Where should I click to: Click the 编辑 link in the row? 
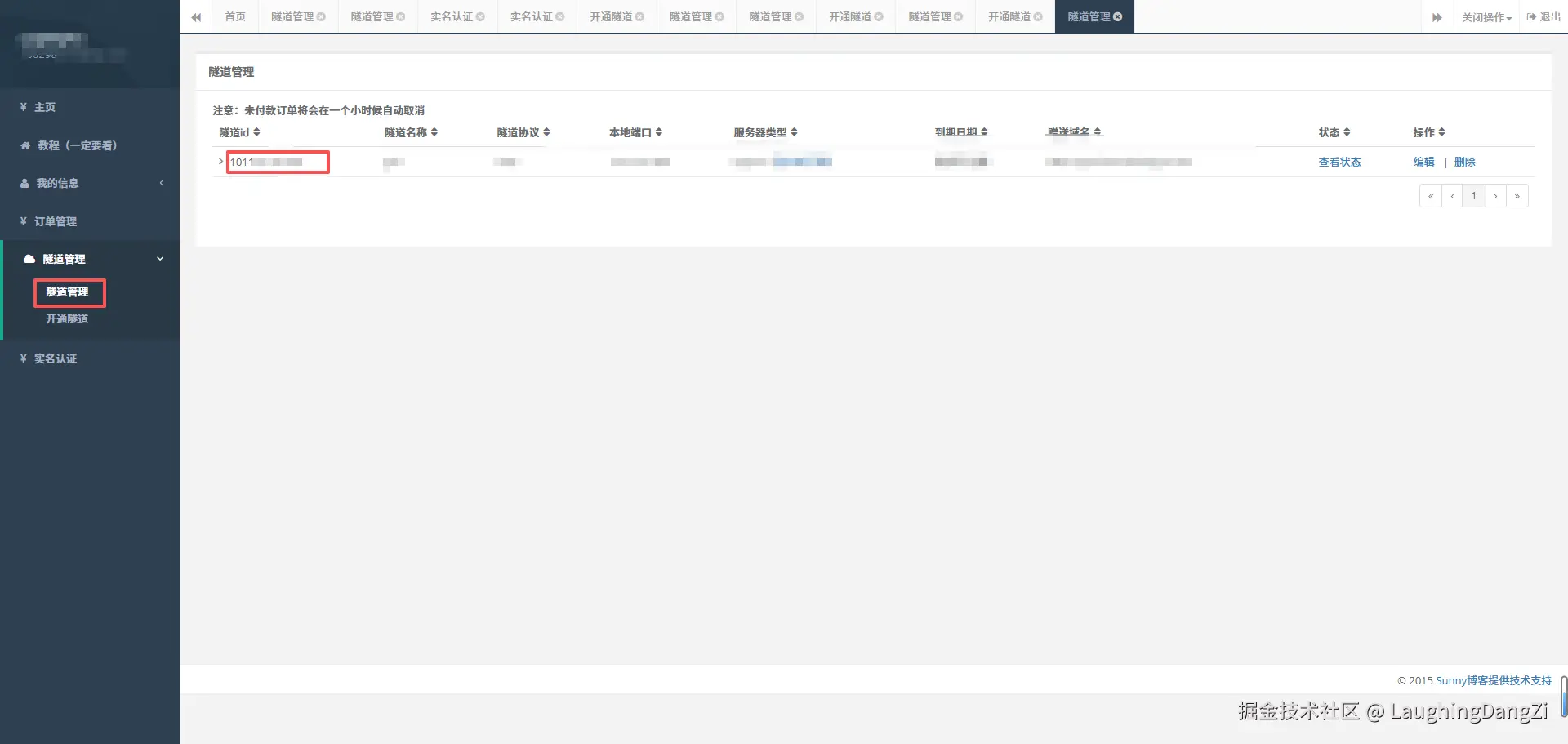tap(1423, 162)
